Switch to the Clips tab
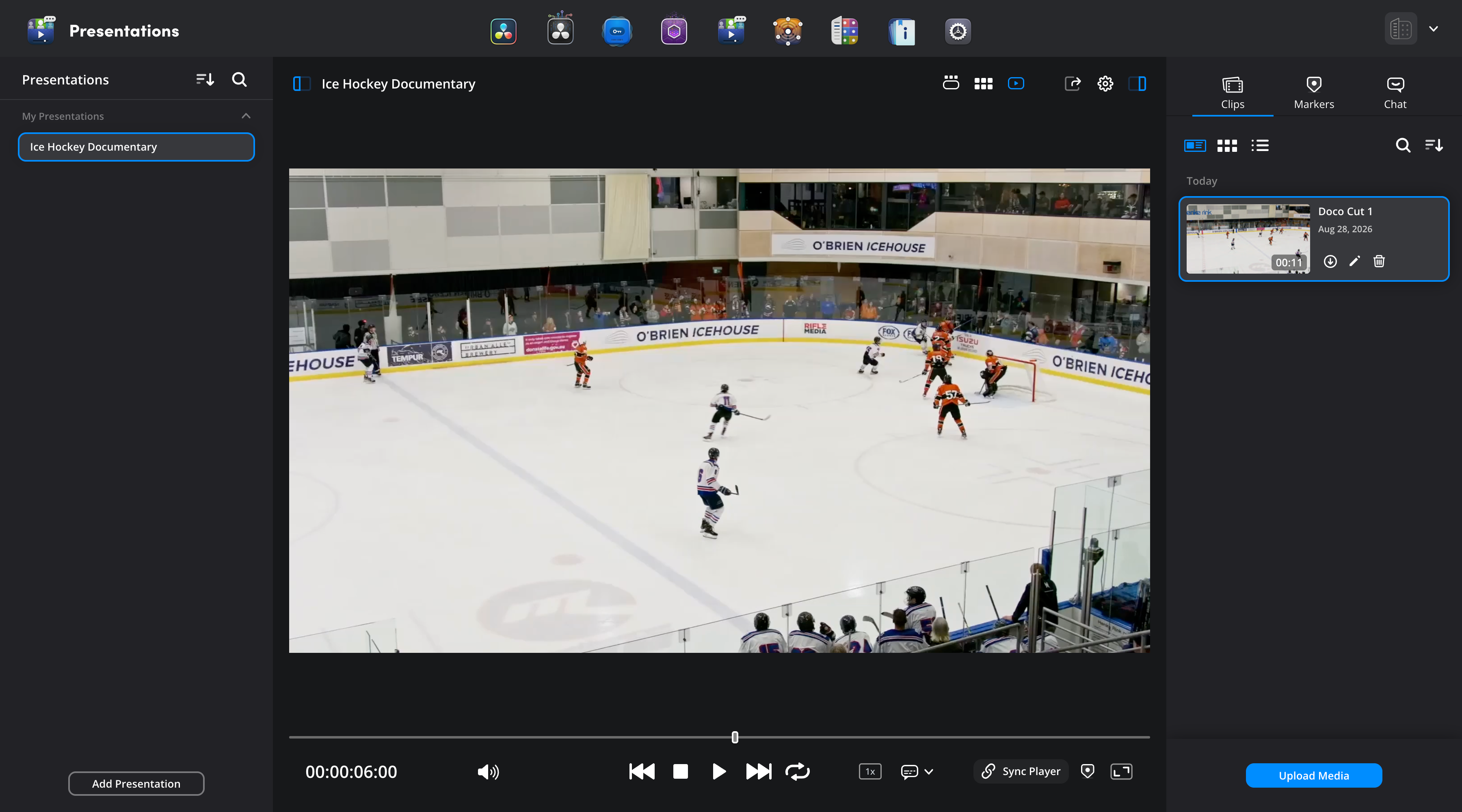 click(x=1233, y=94)
